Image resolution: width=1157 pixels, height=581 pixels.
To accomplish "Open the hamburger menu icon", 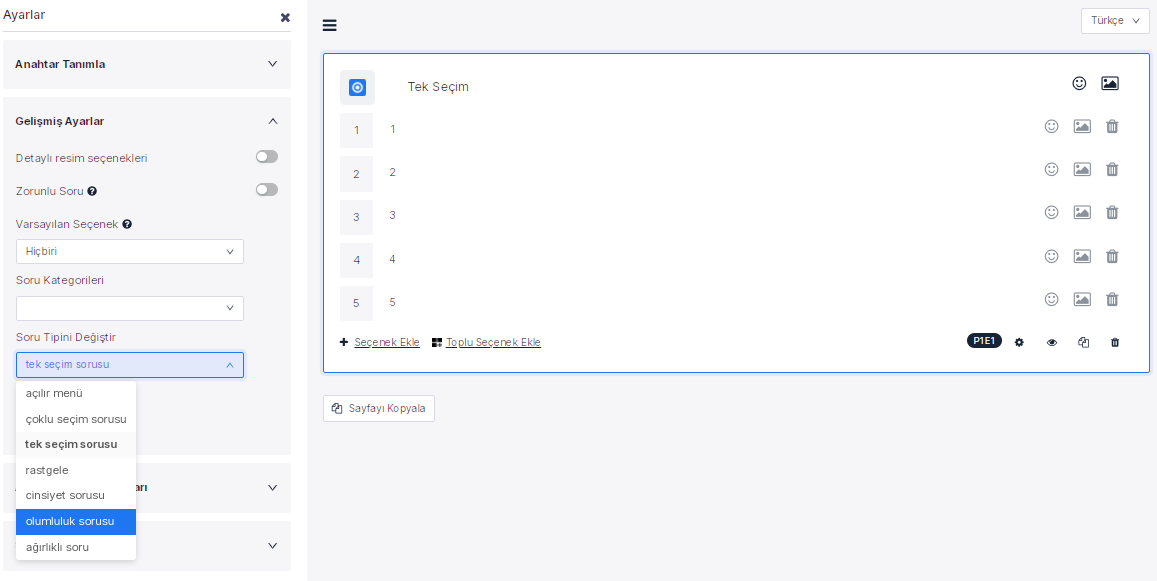I will point(330,25).
